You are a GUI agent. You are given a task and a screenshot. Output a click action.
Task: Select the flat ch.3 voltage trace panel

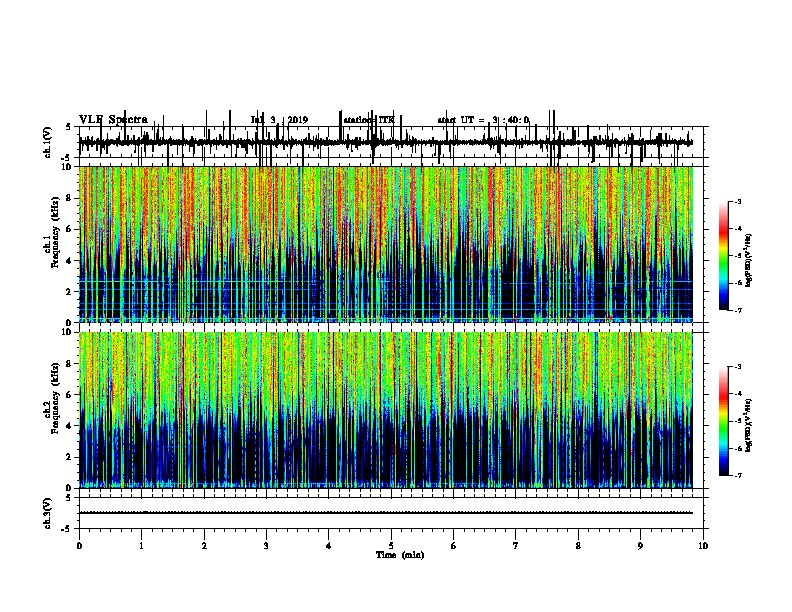point(391,513)
